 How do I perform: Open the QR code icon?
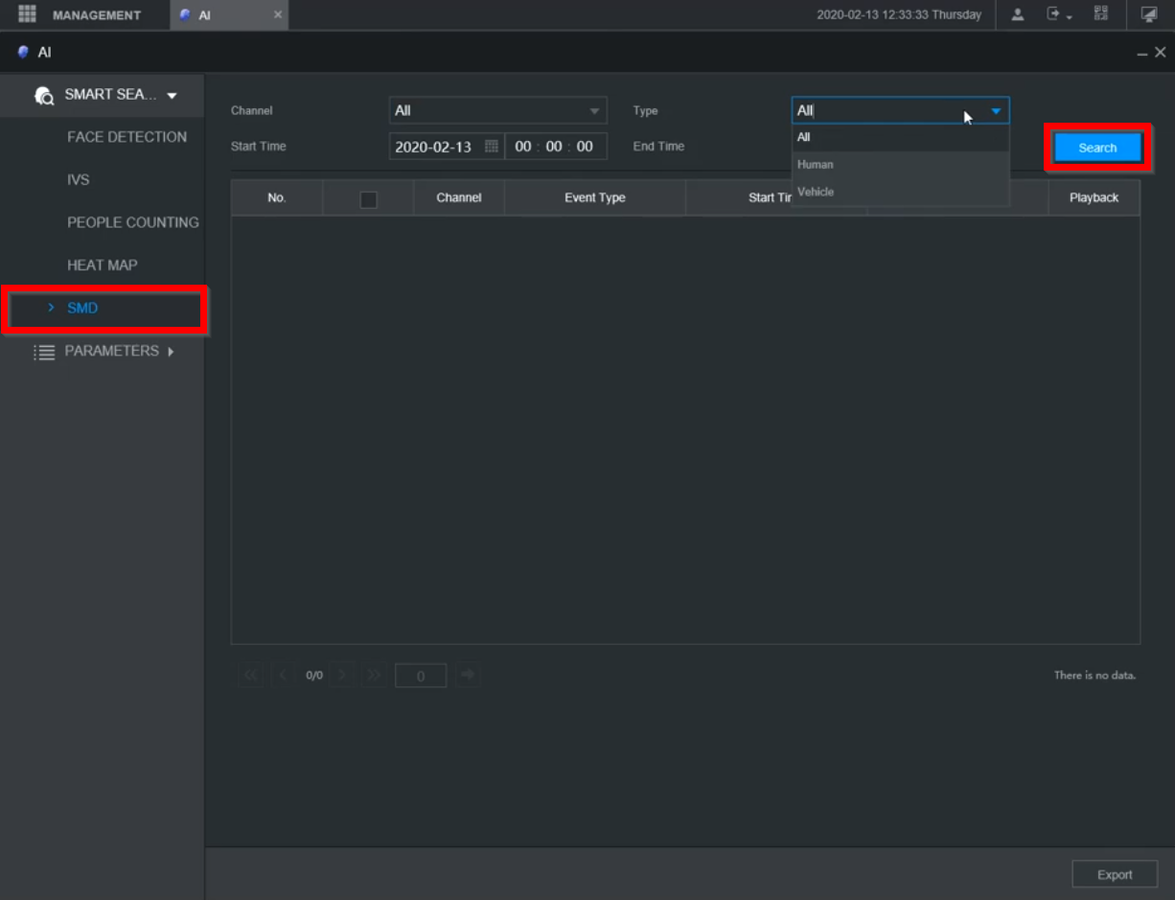coord(1101,13)
